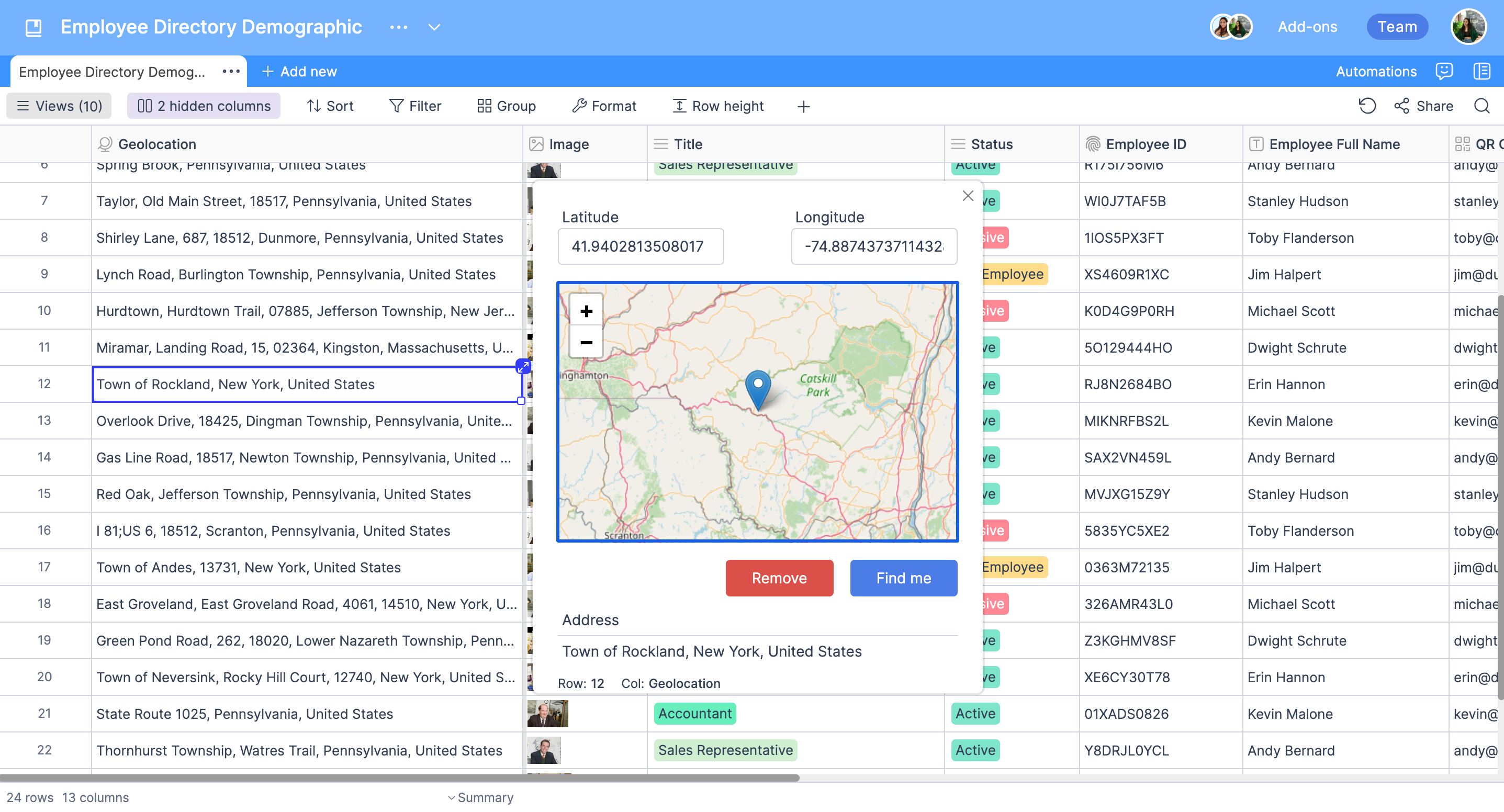
Task: Open the Automations menu
Action: click(1376, 71)
